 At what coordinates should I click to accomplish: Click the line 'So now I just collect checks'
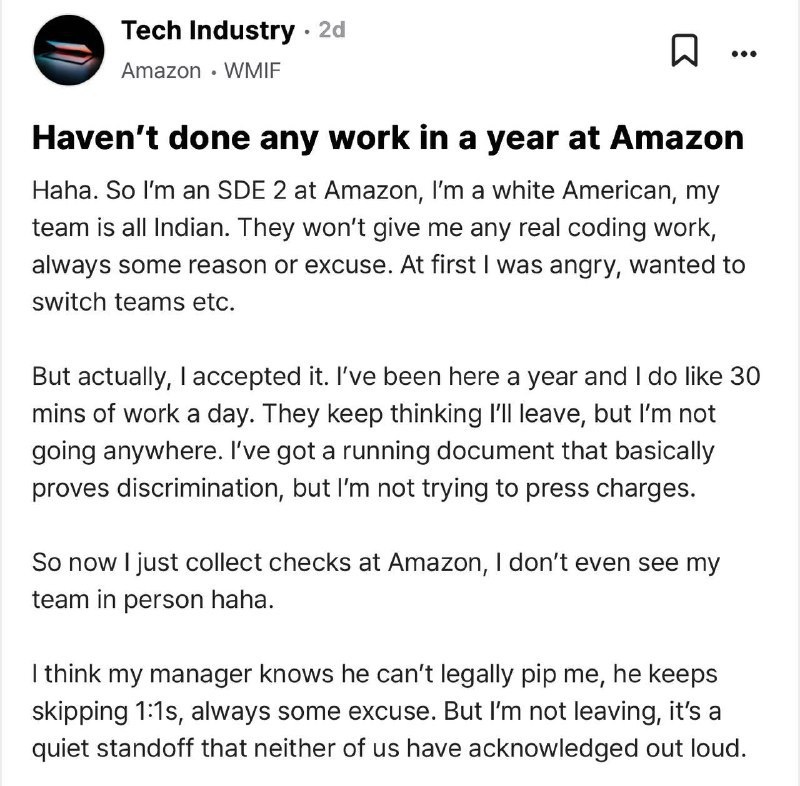tap(376, 563)
